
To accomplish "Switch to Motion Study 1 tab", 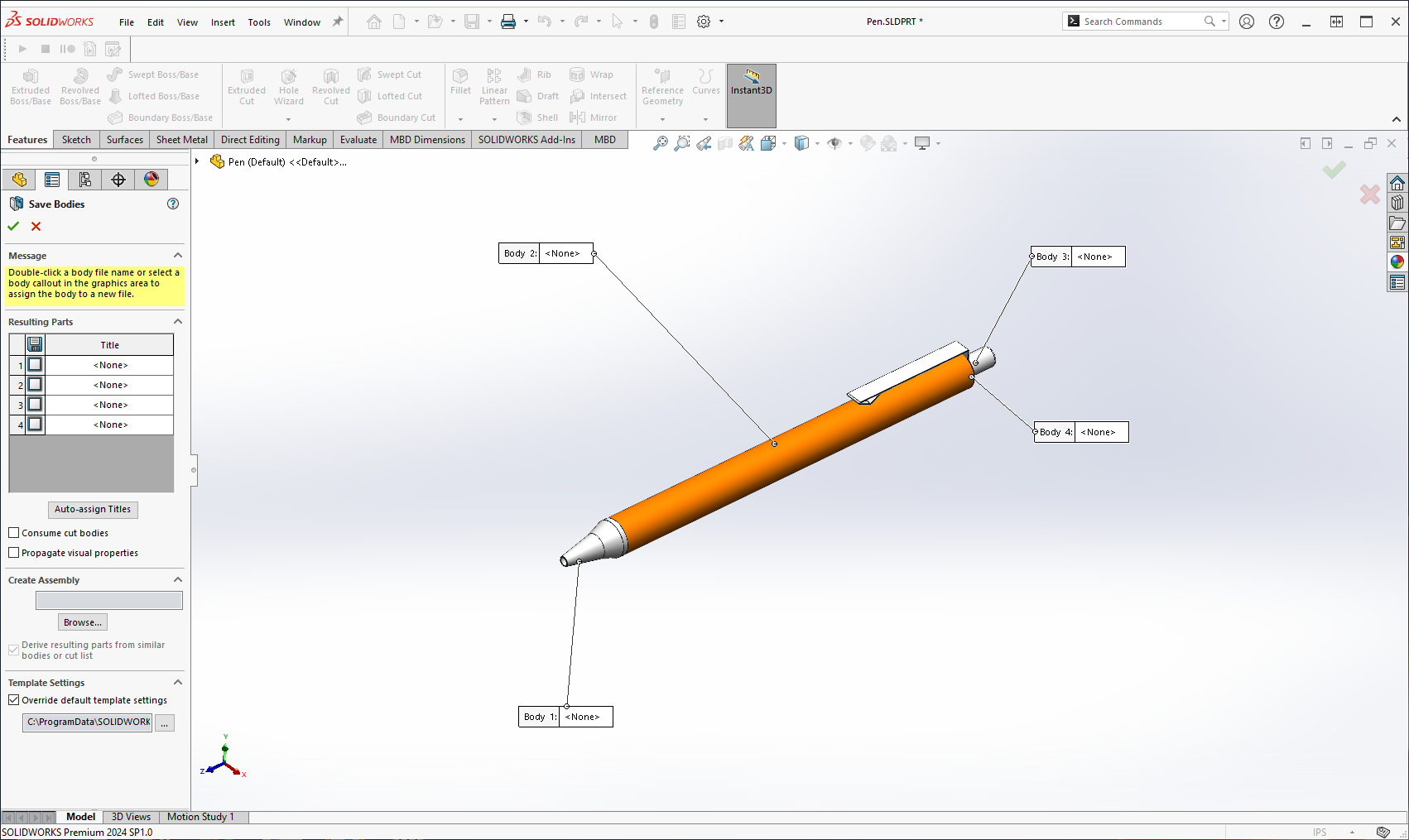I will (200, 817).
